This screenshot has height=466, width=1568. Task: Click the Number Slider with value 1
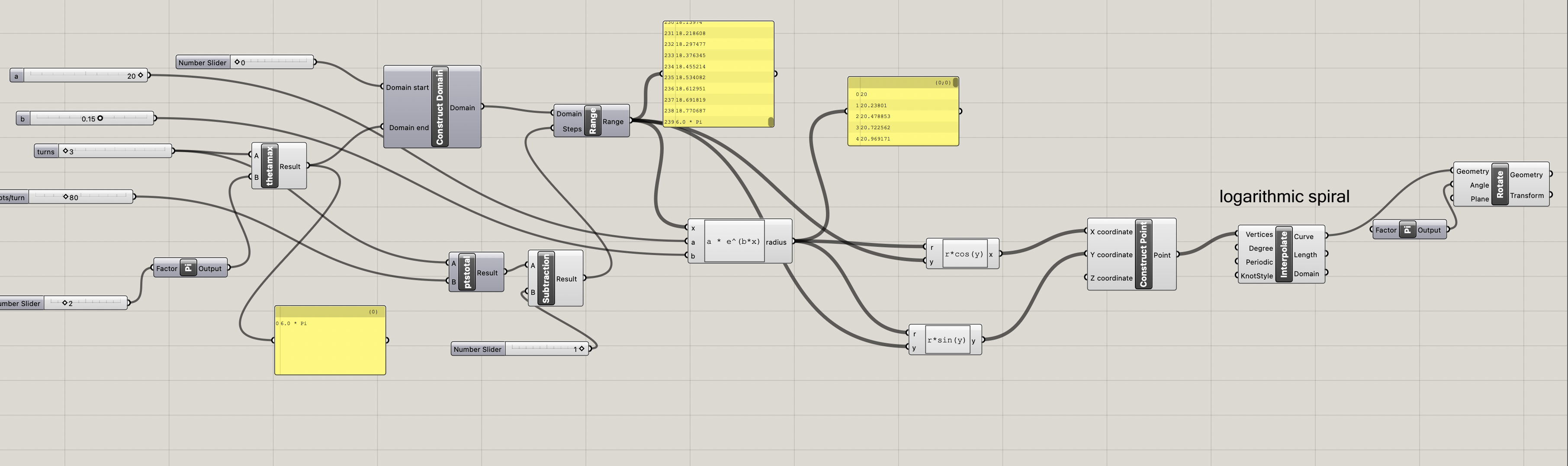point(582,348)
